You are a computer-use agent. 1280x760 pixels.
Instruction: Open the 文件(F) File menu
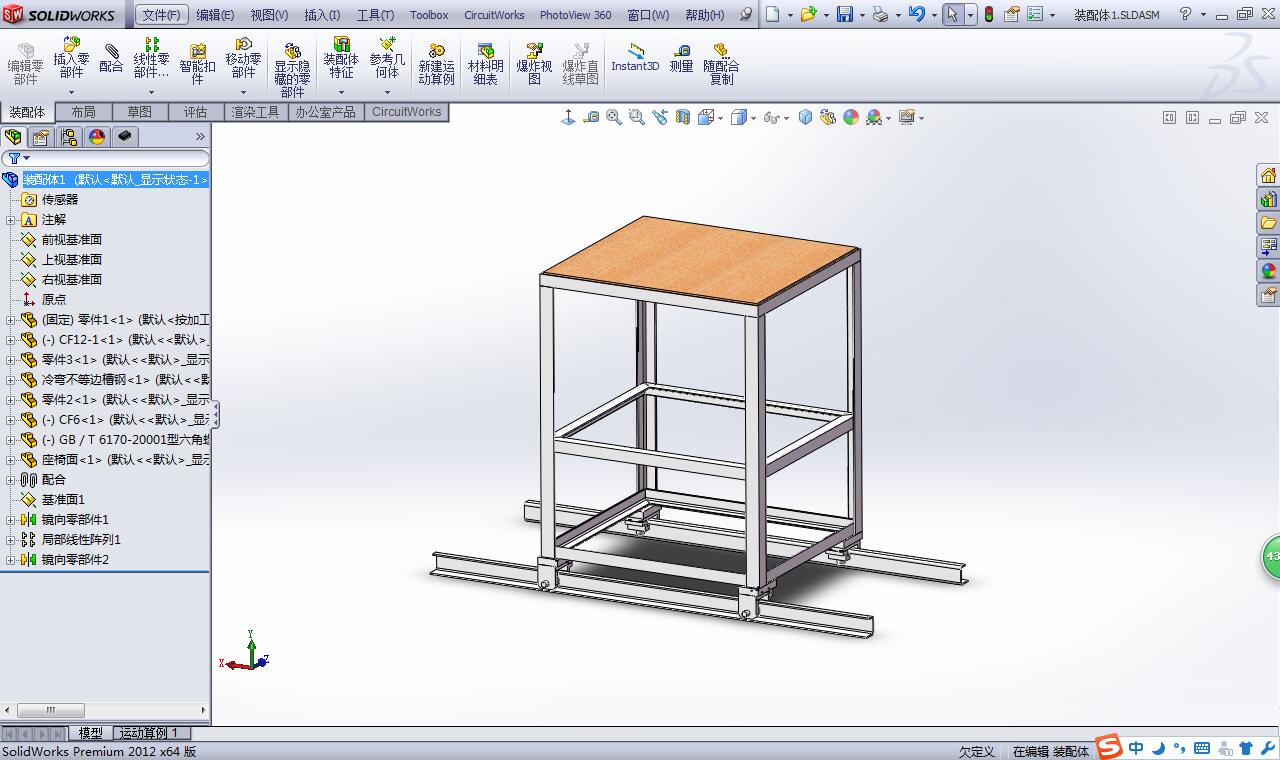161,15
